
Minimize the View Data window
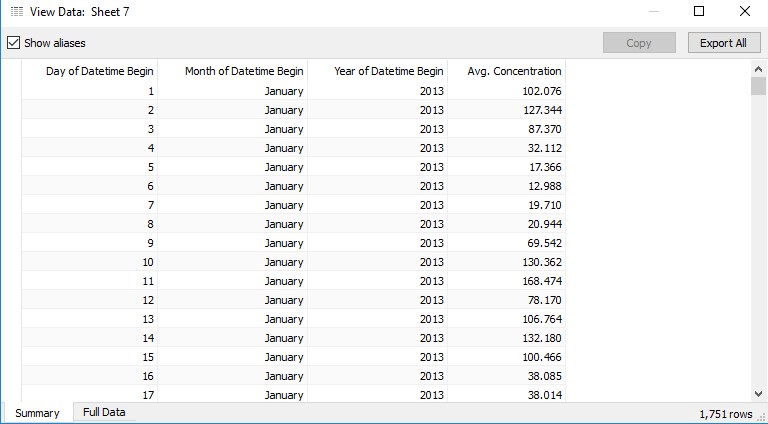click(x=654, y=11)
